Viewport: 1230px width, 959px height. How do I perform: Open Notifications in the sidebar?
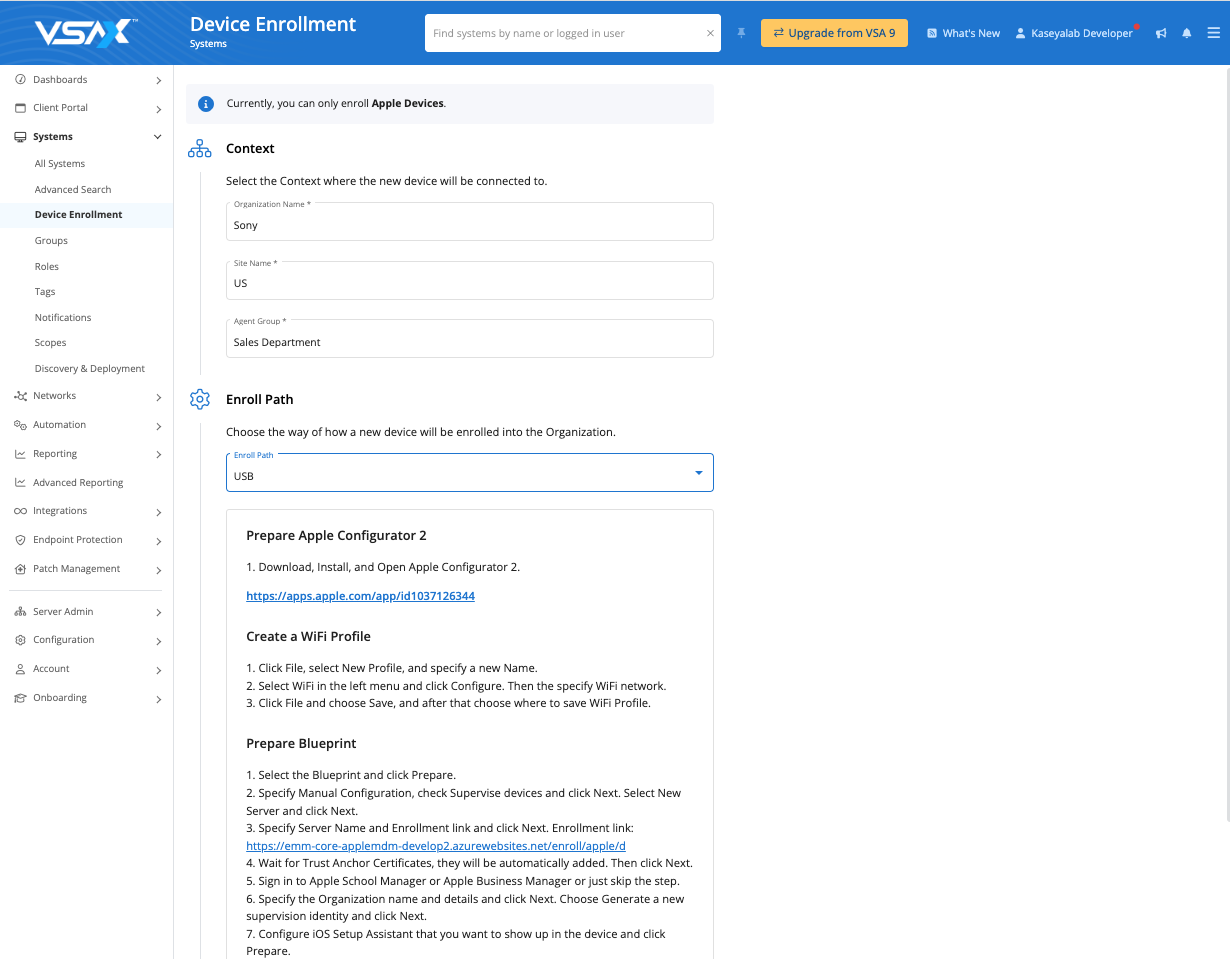(63, 318)
